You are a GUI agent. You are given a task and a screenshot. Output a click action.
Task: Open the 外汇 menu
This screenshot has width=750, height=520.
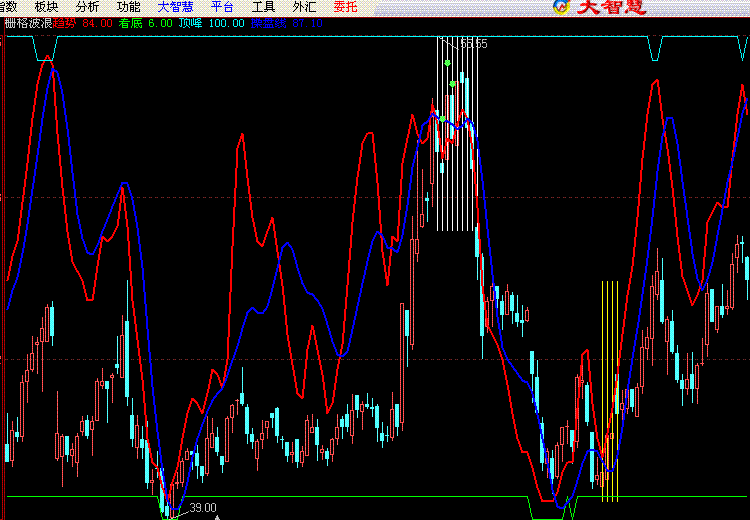point(305,7)
